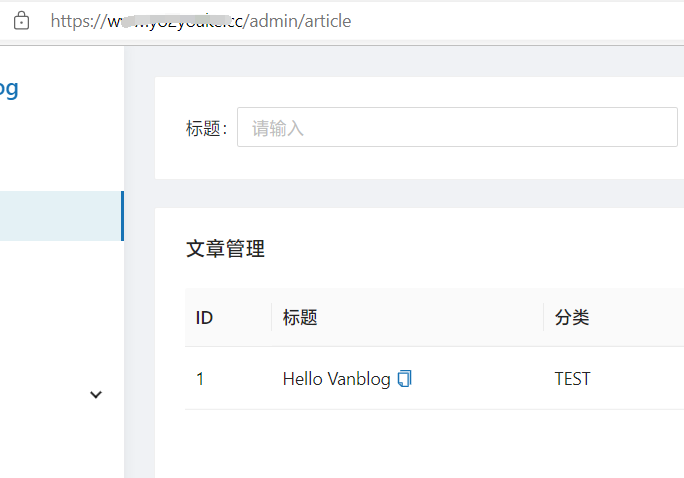Click the 标题 column header in table
The height and width of the screenshot is (478, 684).
pos(300,318)
